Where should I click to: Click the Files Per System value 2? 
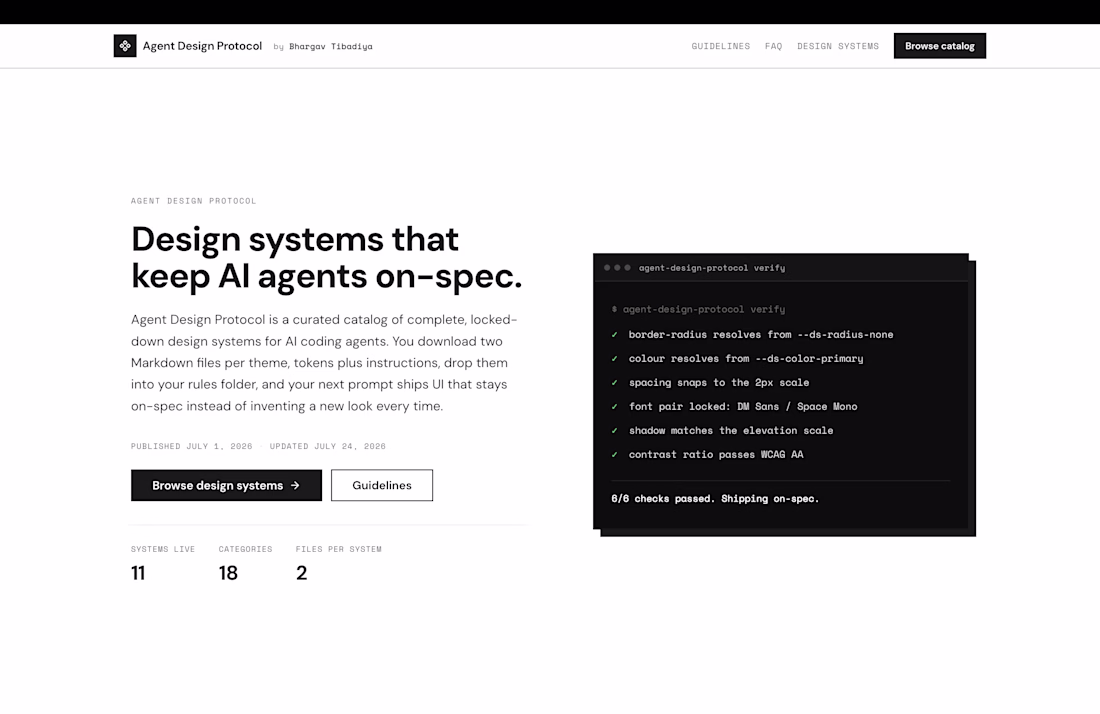[x=302, y=573]
